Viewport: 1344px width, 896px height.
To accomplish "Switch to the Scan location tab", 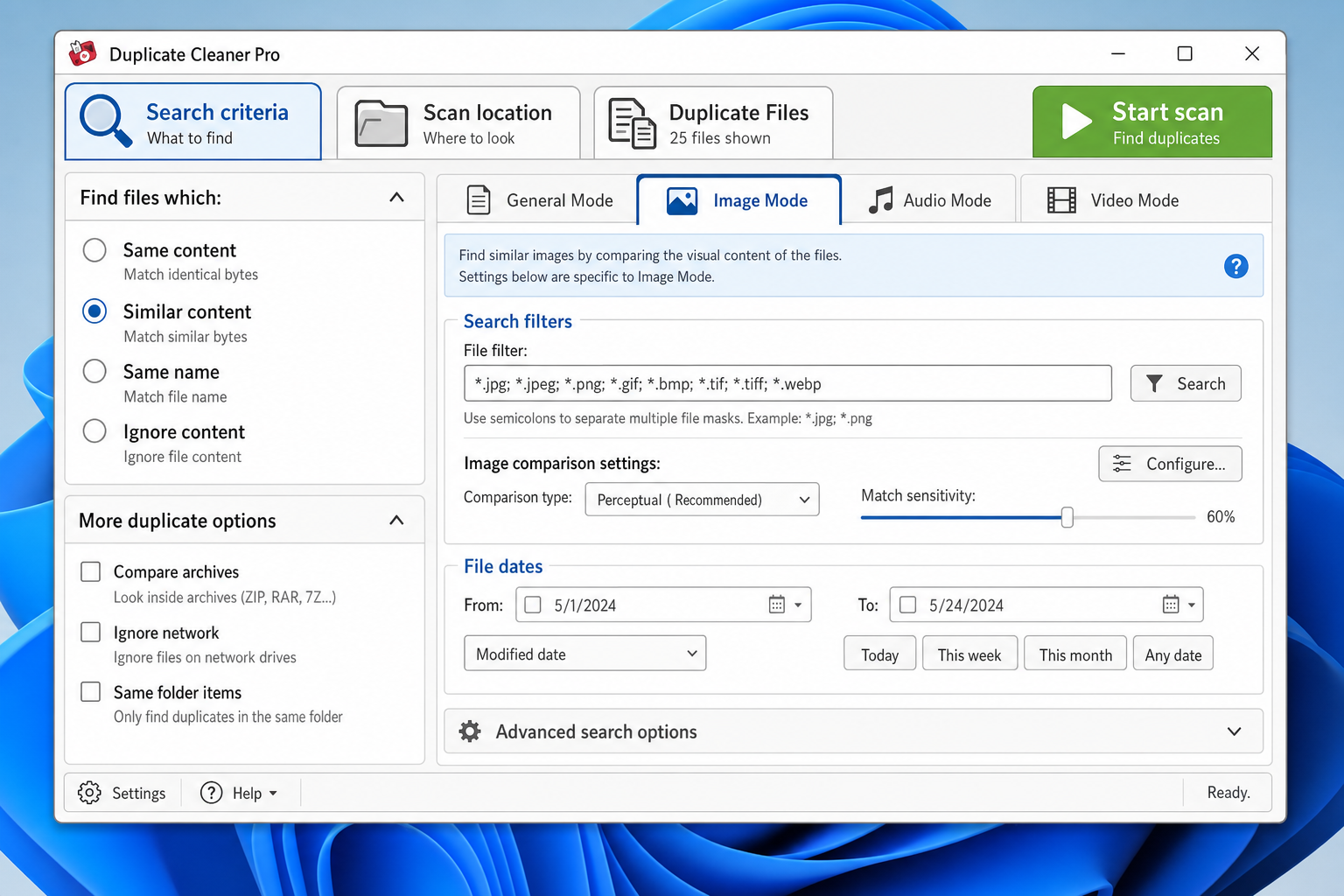I will coord(458,122).
